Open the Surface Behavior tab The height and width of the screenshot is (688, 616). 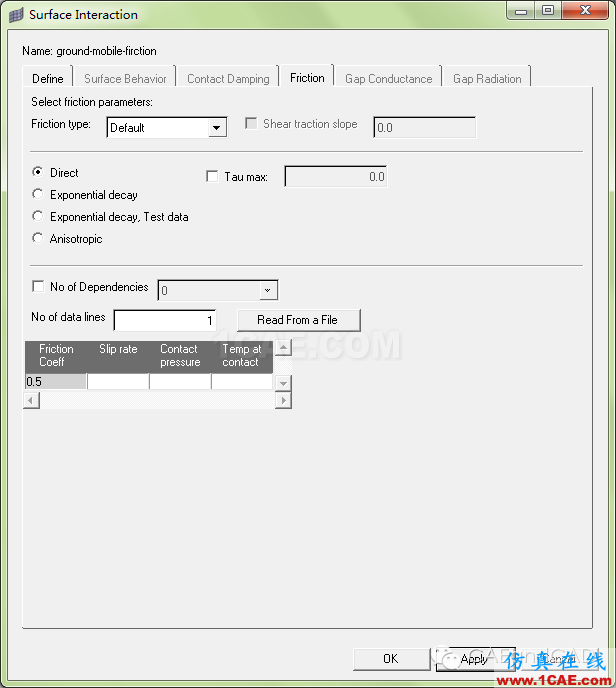[x=125, y=79]
